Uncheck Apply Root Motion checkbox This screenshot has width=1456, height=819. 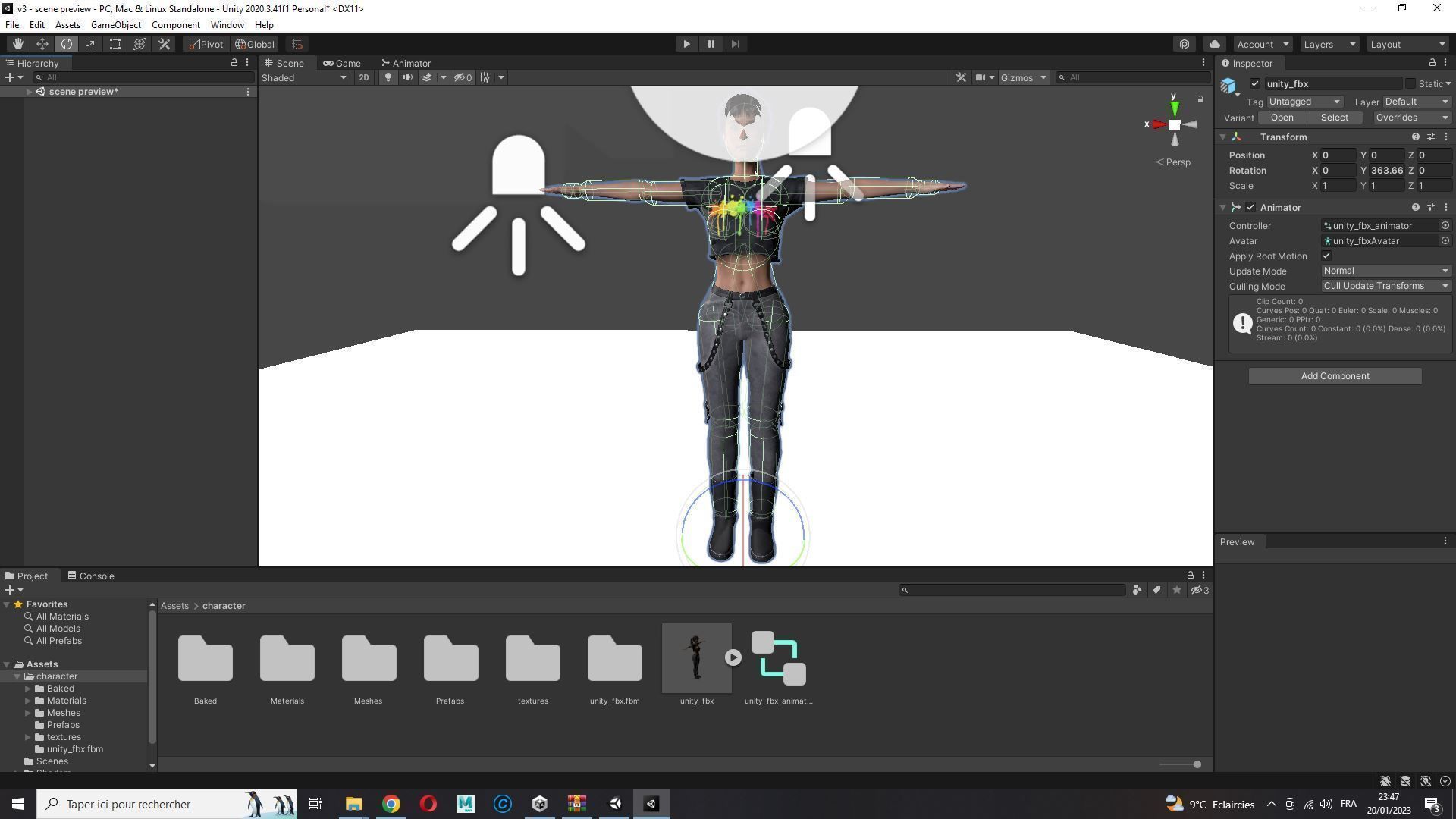1326,256
